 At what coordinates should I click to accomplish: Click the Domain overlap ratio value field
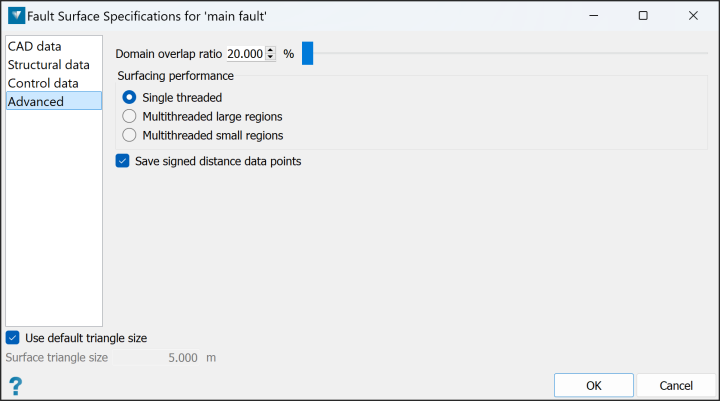(246, 54)
